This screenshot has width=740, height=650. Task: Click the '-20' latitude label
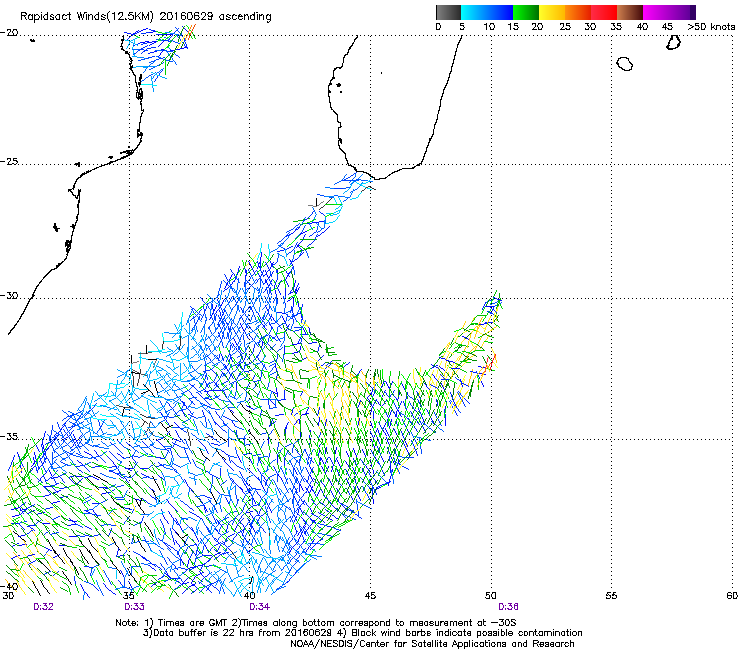[x=10, y=33]
